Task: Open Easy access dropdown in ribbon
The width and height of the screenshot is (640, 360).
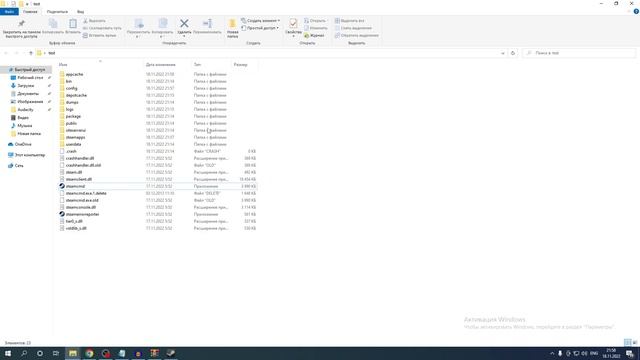Action: (260, 28)
